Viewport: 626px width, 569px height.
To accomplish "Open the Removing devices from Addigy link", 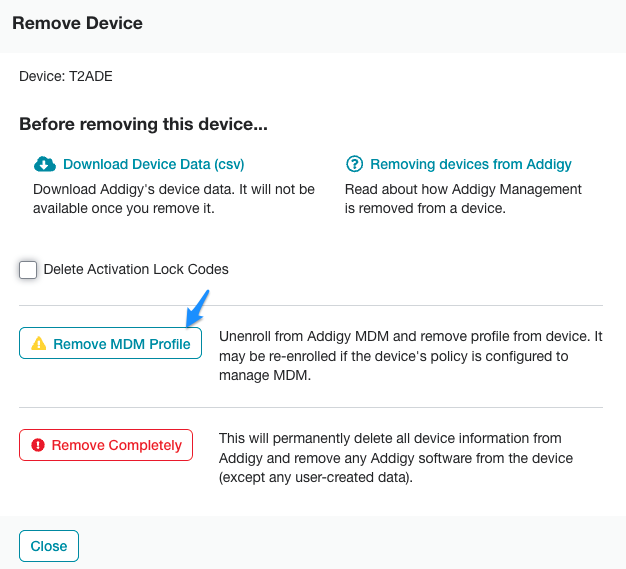I will pyautogui.click(x=470, y=164).
